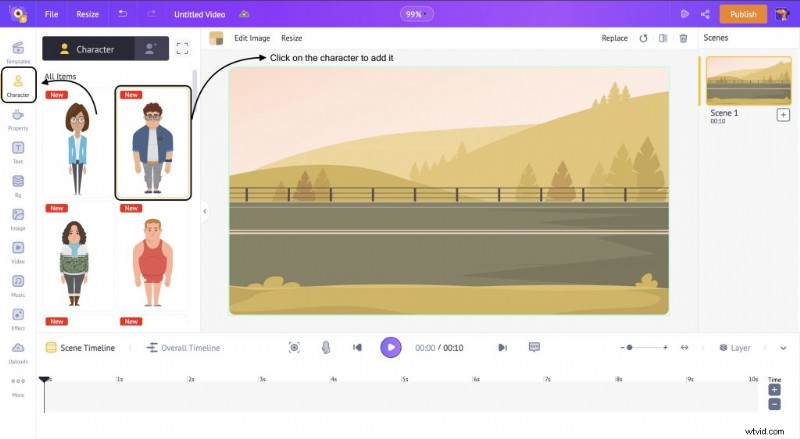Add a new scene after Scene 1
Viewport: 800px width, 439px height.
783,115
